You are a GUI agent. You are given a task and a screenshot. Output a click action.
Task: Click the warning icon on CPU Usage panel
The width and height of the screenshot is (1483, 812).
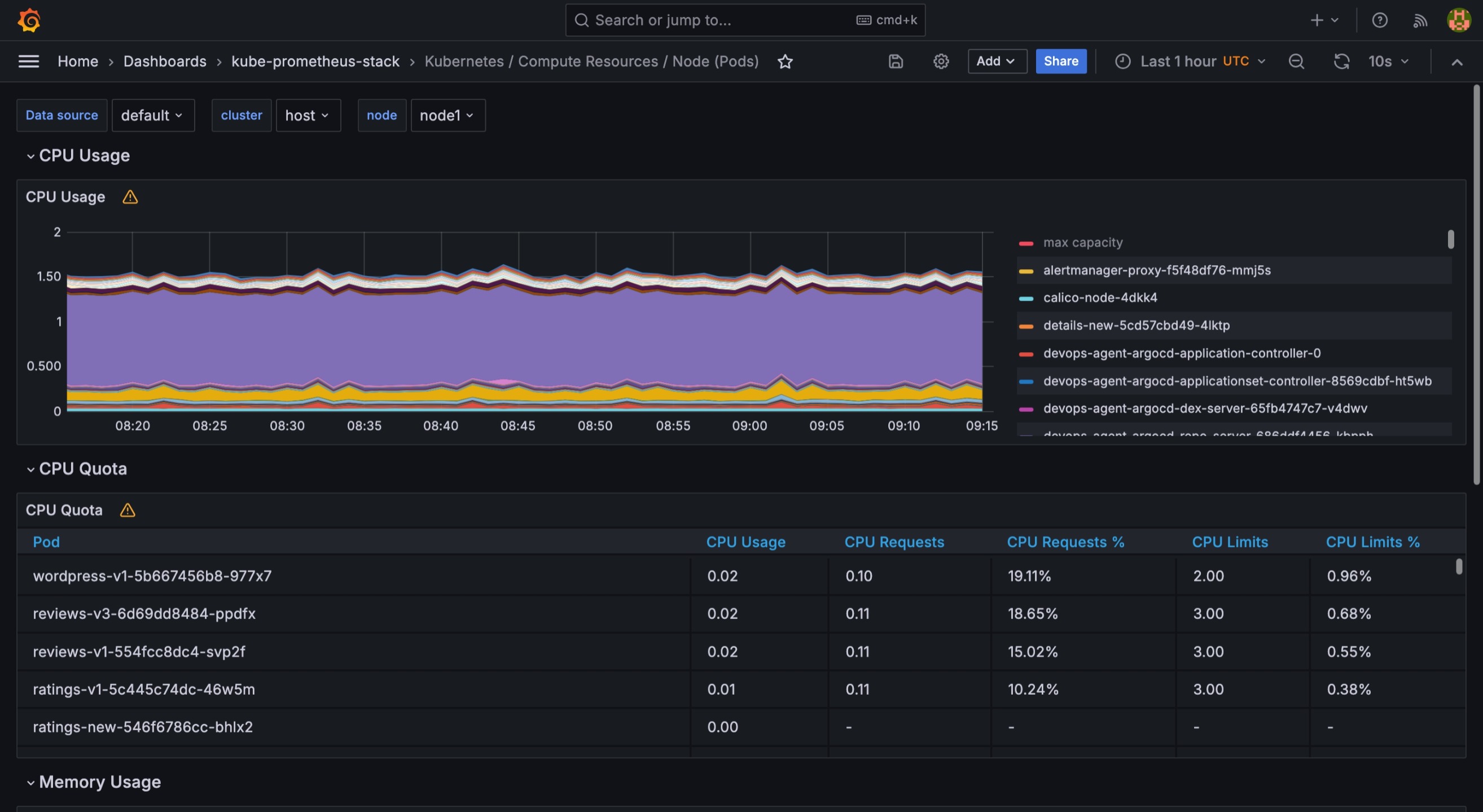130,197
